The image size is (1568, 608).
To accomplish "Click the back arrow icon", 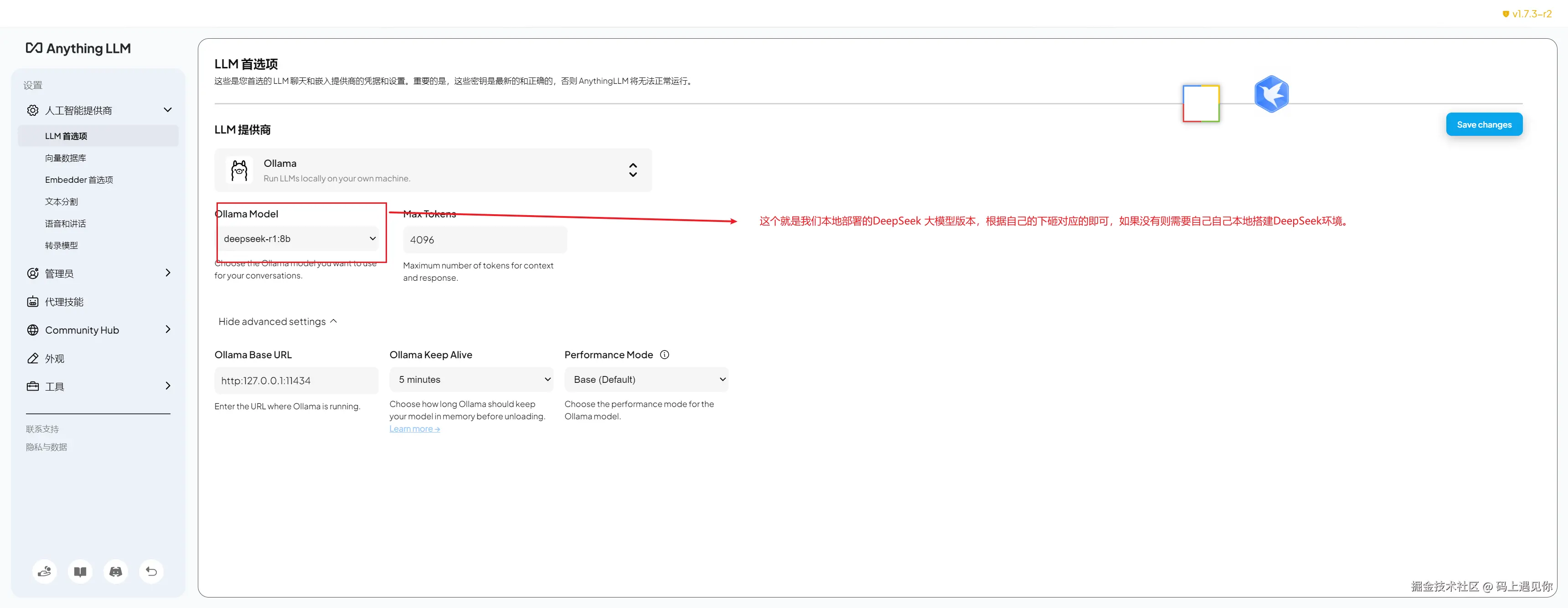I will click(152, 572).
